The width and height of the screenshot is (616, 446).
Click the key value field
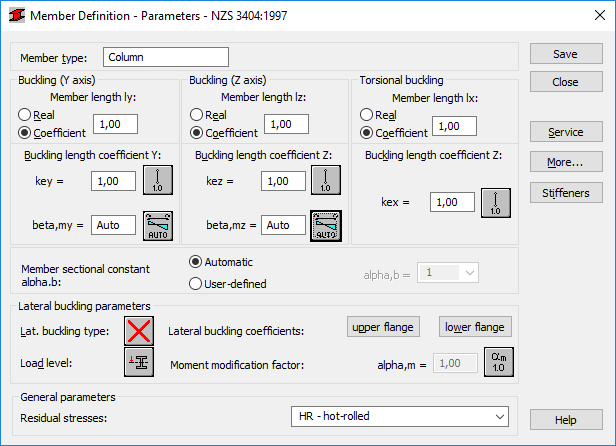coord(114,181)
